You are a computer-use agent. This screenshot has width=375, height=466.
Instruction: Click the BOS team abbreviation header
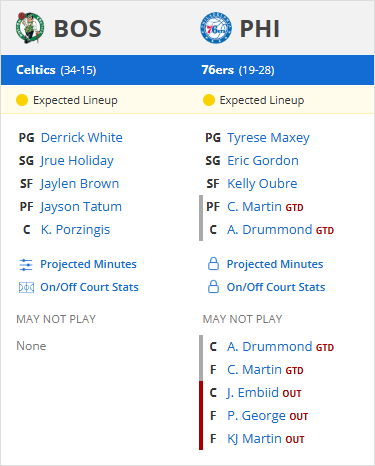coord(78,29)
